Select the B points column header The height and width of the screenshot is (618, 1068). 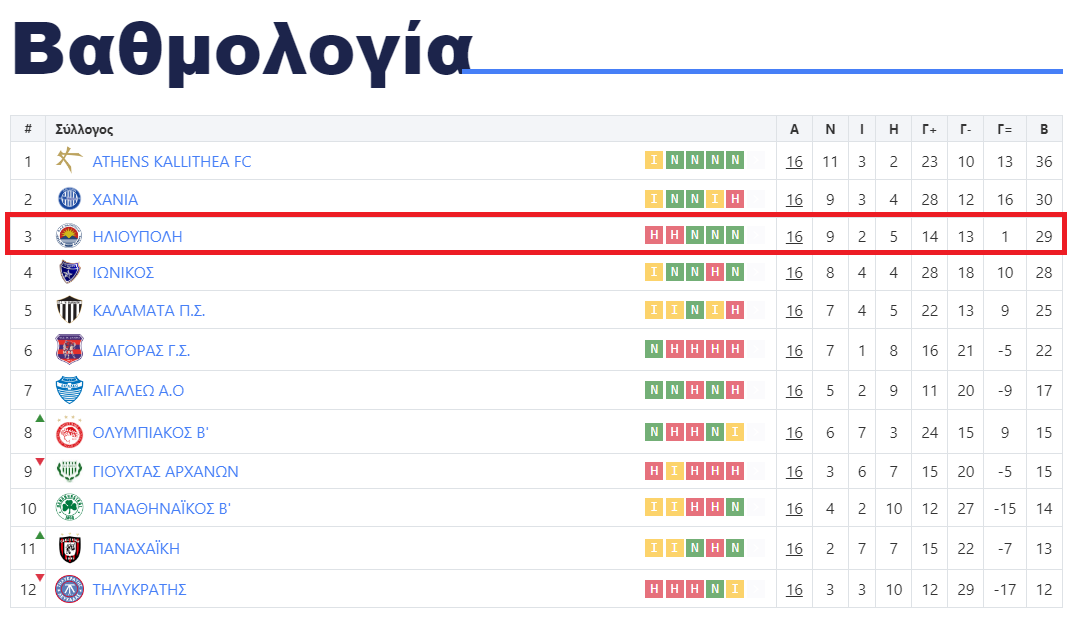coord(1043,129)
